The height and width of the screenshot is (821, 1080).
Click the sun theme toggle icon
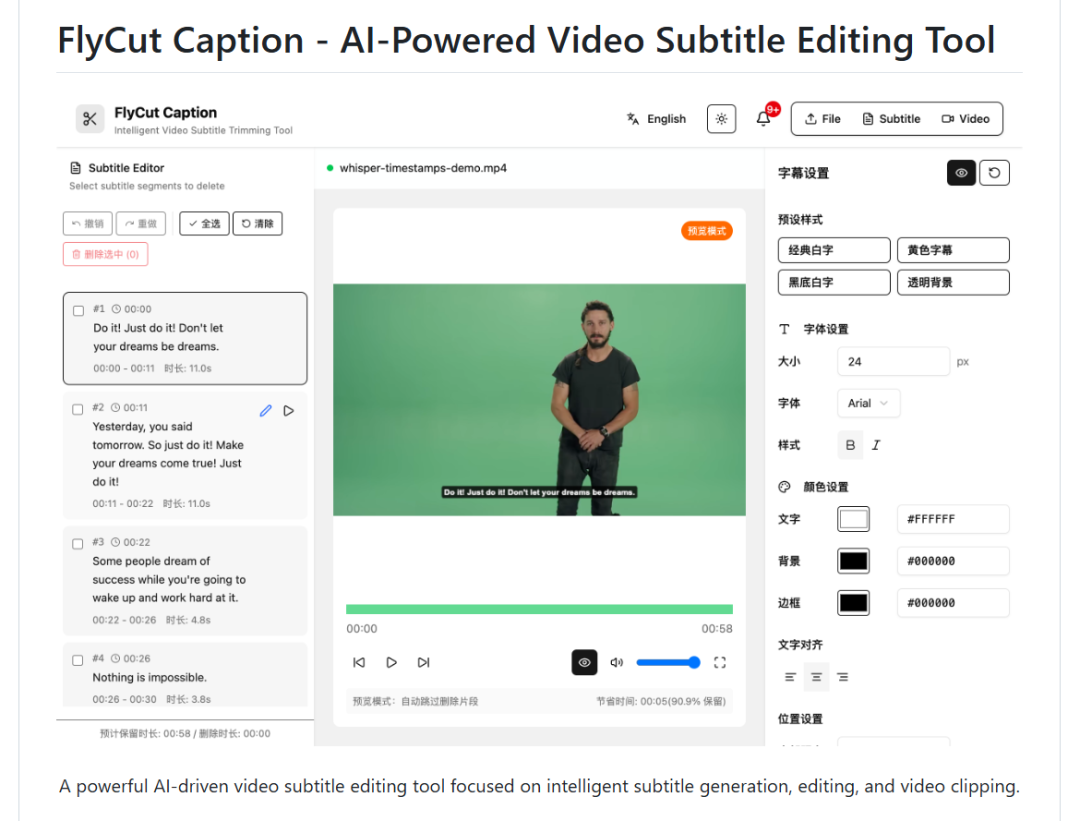[721, 119]
